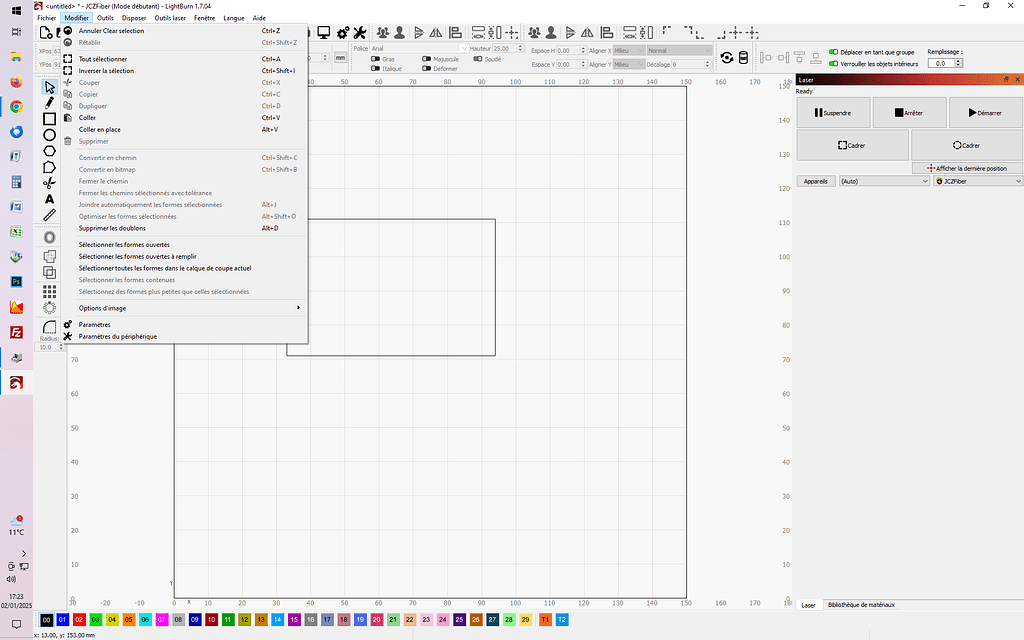Viewport: 1024px width, 640px height.
Task: Click the Boolean overlap shapes tool
Action: coord(50,272)
